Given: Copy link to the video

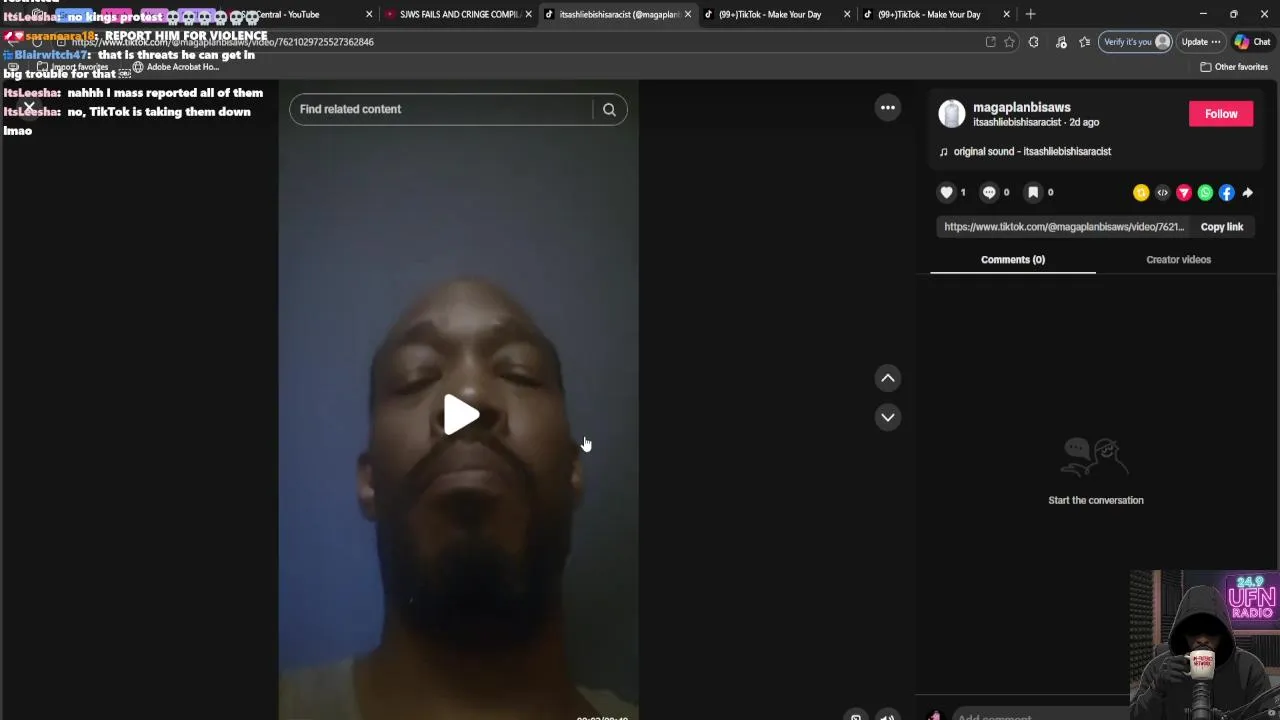Looking at the screenshot, I should pos(1221,227).
